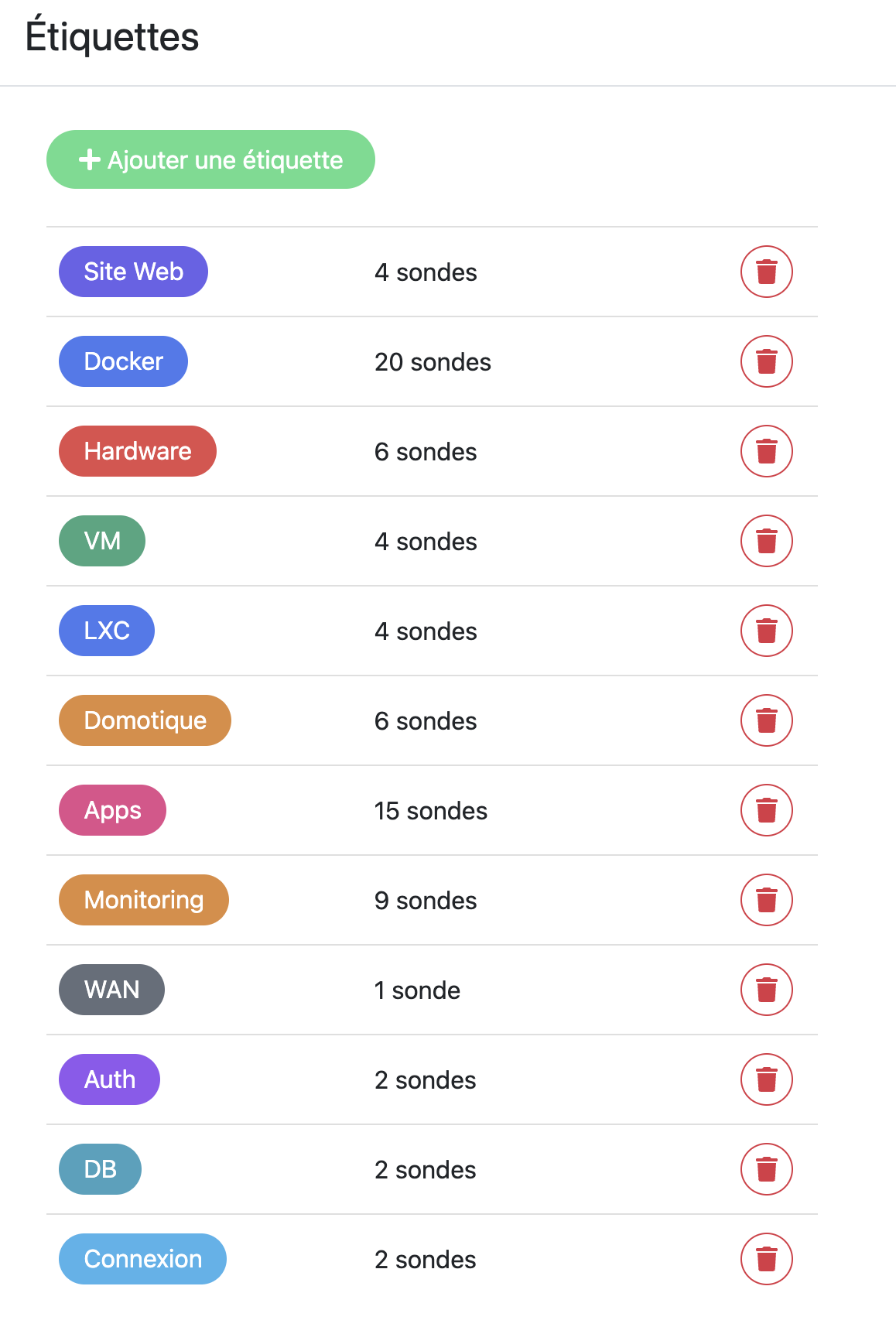The height and width of the screenshot is (1334, 896).
Task: Select the Connexion blue tag
Action: coord(142,1259)
